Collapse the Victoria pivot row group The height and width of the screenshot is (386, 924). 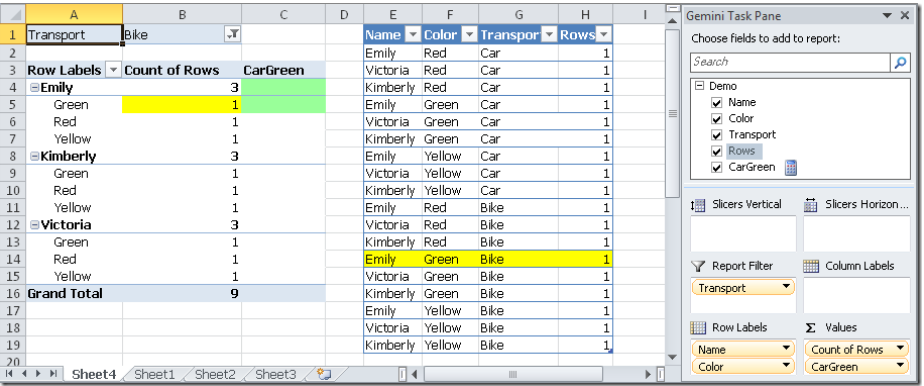35,225
